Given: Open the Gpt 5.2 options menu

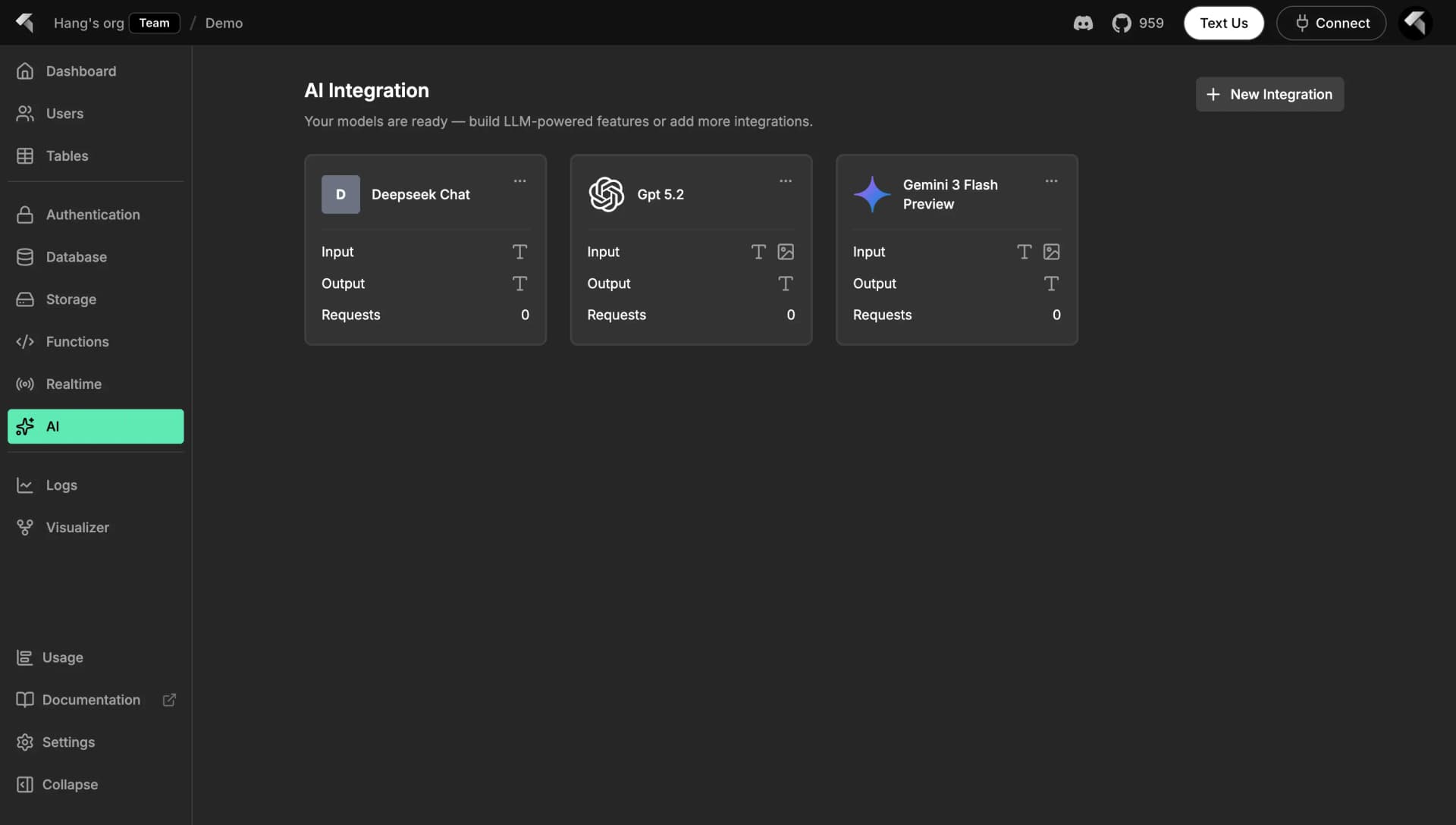Looking at the screenshot, I should [786, 180].
